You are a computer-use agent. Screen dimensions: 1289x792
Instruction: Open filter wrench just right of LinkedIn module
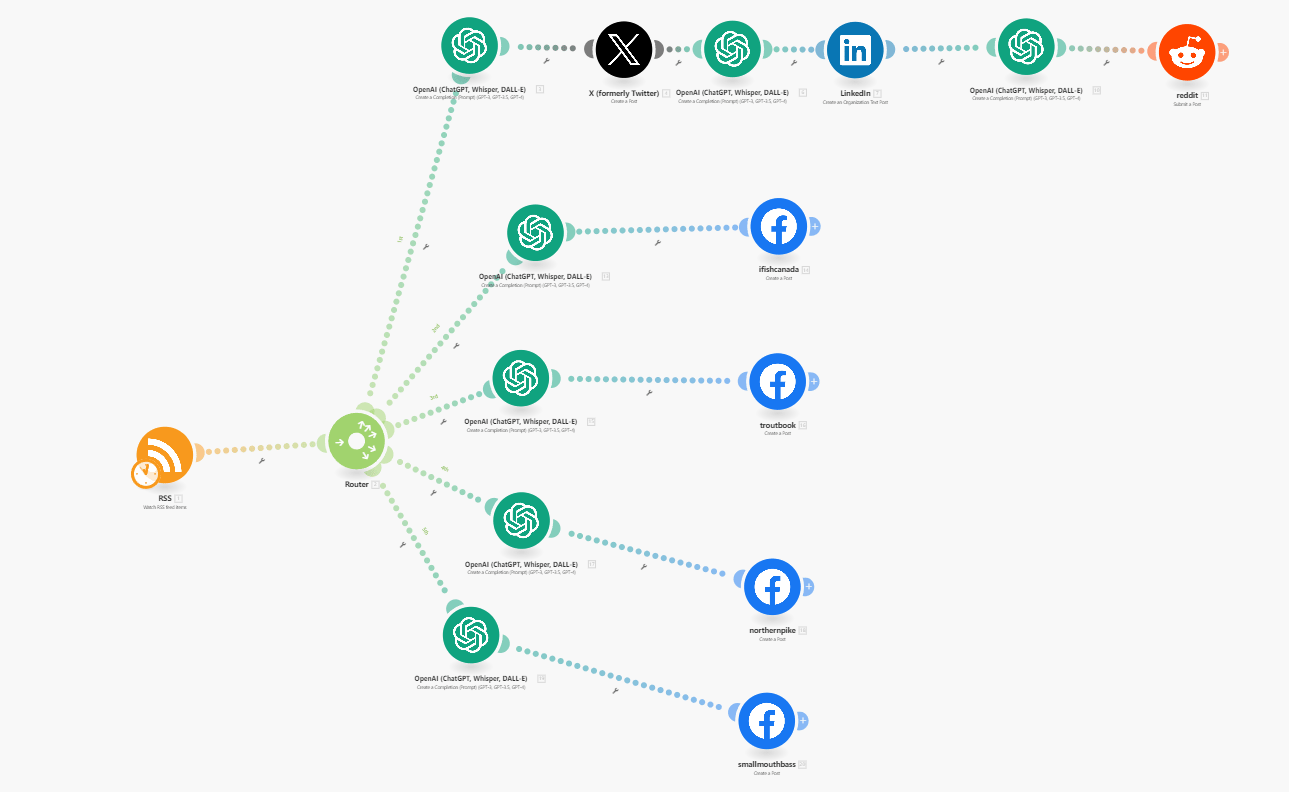click(x=941, y=61)
